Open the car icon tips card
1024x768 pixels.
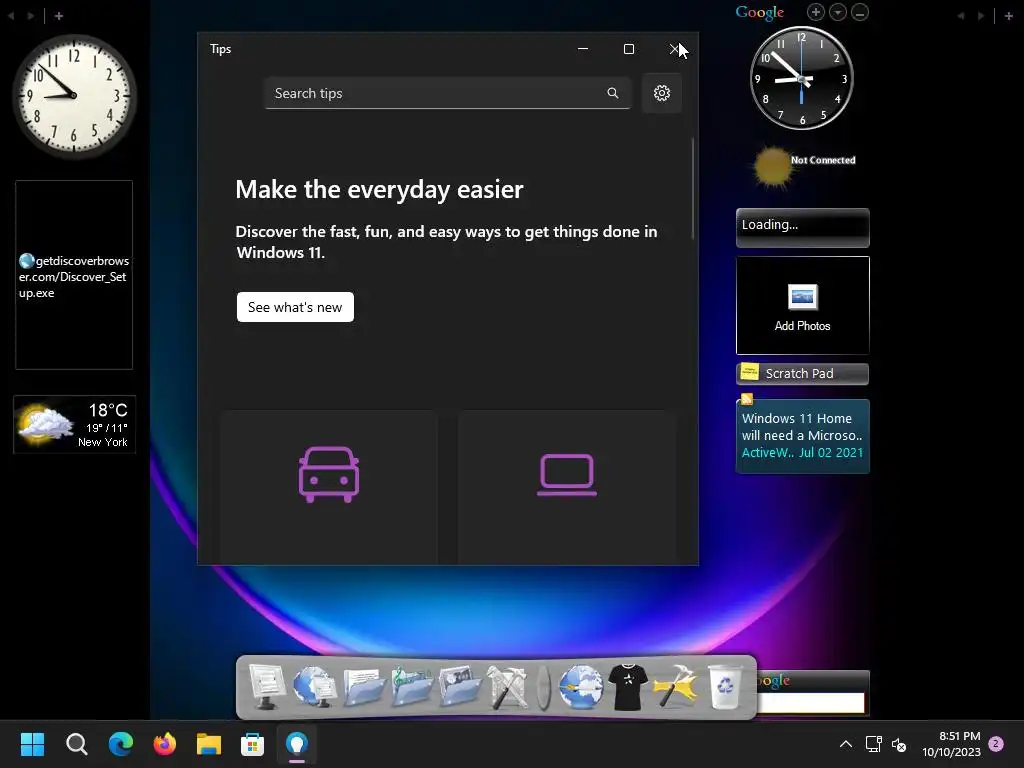coord(329,487)
